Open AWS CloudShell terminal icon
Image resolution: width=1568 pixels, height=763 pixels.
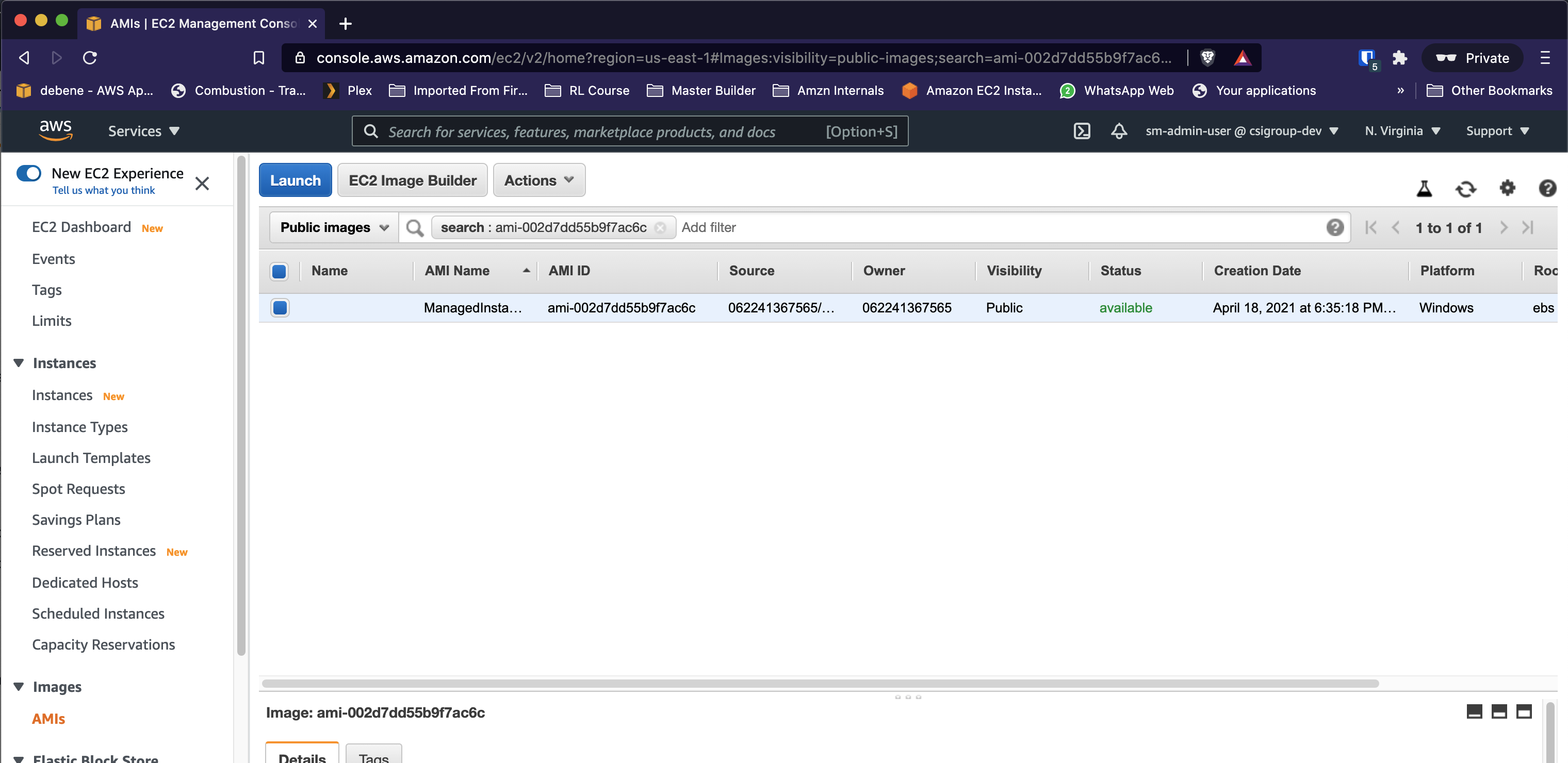pos(1082,131)
